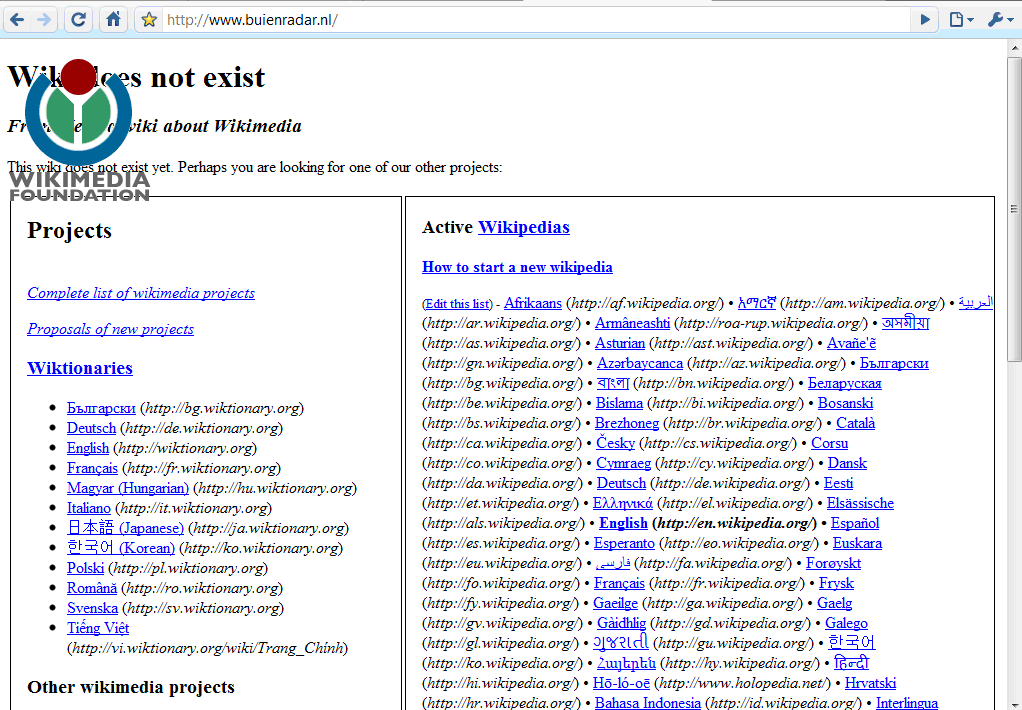Open the Avañe'ẽ Wikipedia link
1022x710 pixels.
851,343
